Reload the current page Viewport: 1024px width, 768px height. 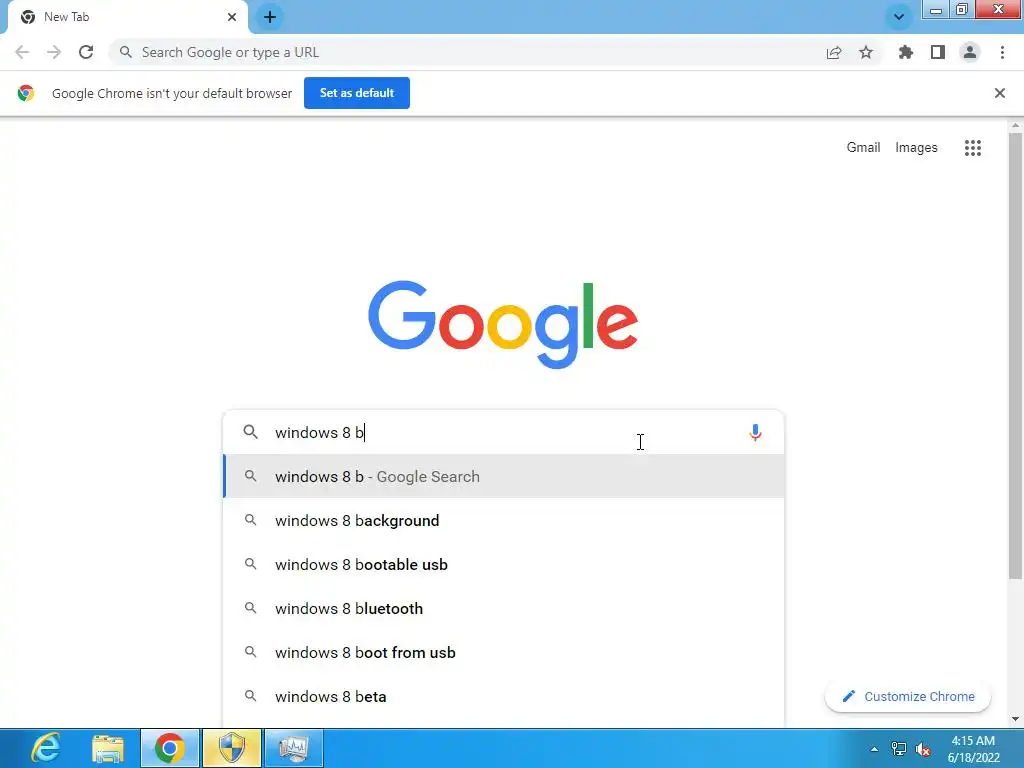86,52
